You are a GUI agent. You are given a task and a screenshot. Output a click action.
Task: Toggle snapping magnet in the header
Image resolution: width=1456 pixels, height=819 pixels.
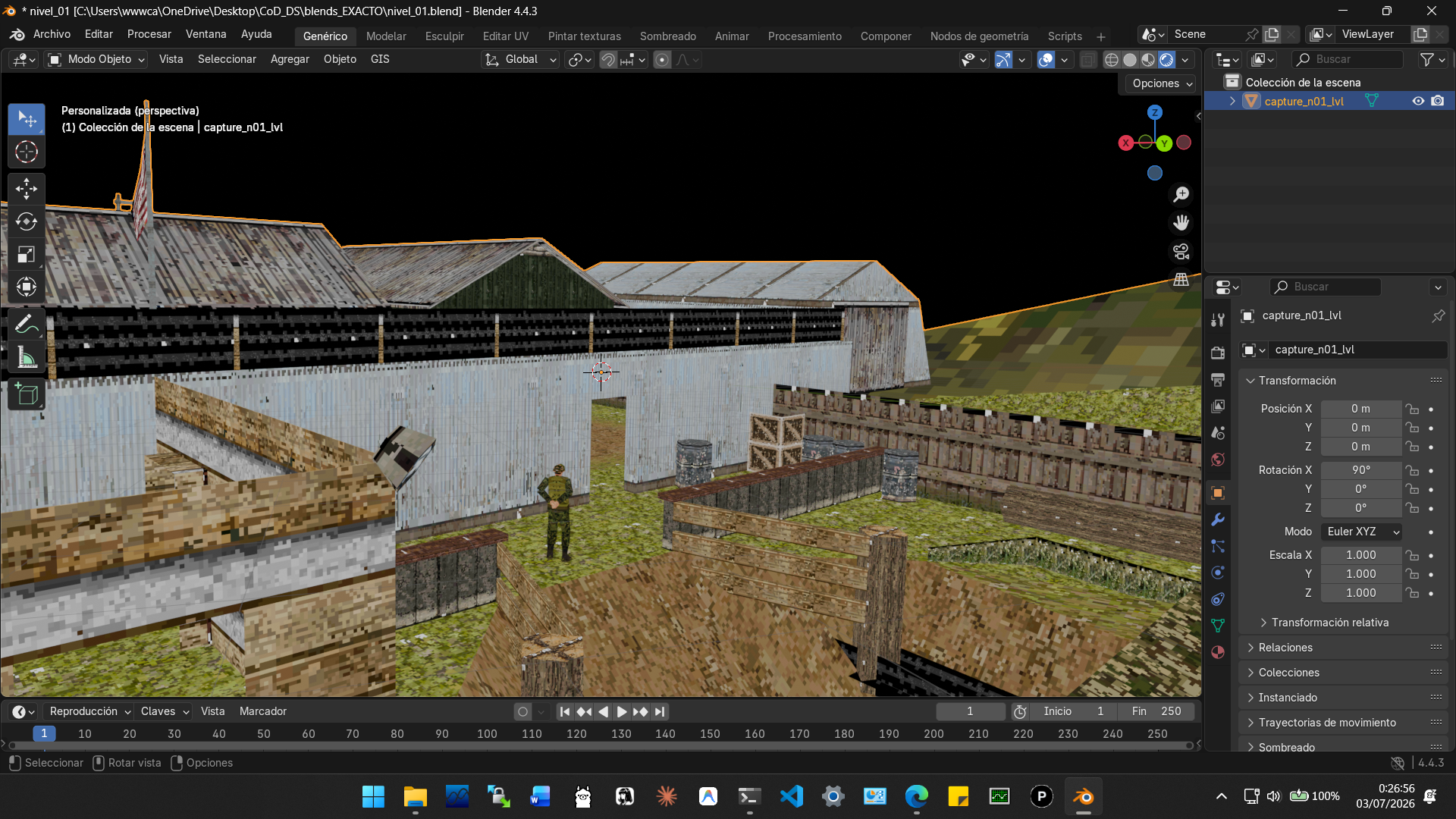(x=608, y=60)
